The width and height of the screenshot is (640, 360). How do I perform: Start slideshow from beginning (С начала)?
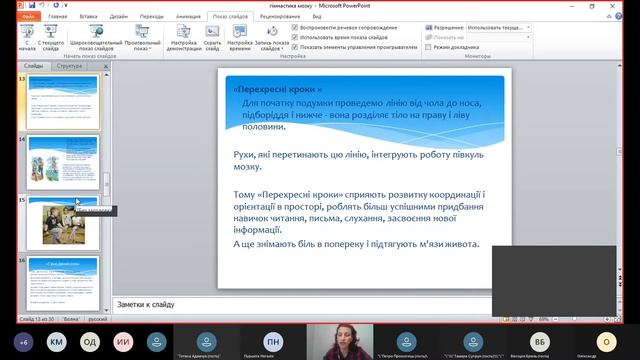pos(27,37)
